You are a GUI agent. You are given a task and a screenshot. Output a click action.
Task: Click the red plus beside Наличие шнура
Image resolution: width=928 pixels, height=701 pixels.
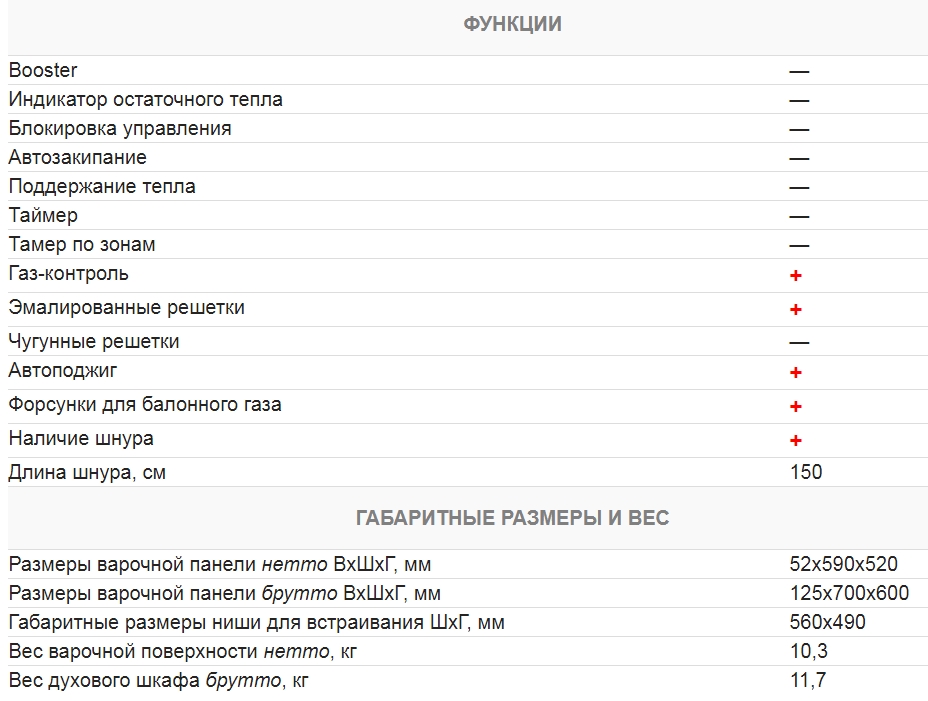pyautogui.click(x=796, y=440)
